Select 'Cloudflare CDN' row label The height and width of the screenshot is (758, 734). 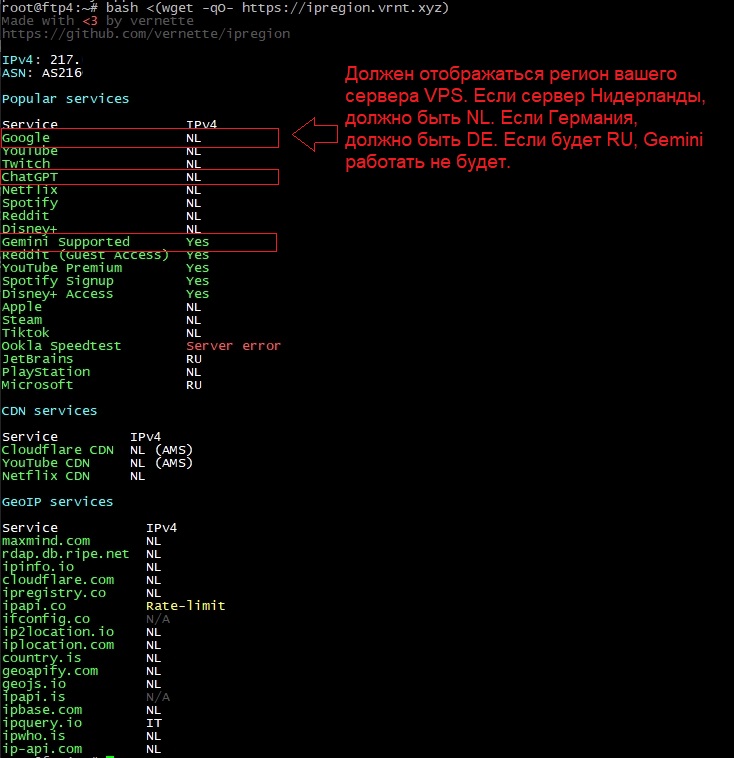coord(58,450)
